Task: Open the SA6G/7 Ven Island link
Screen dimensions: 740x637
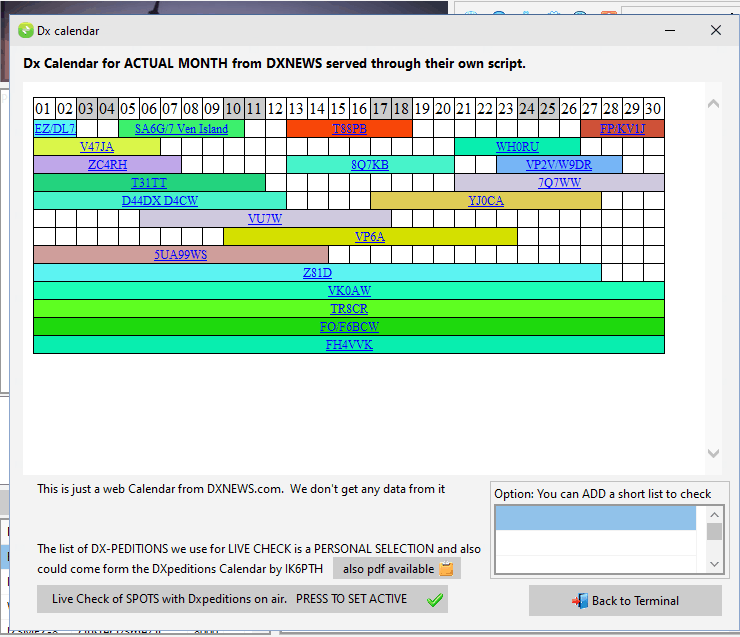Action: (181, 129)
